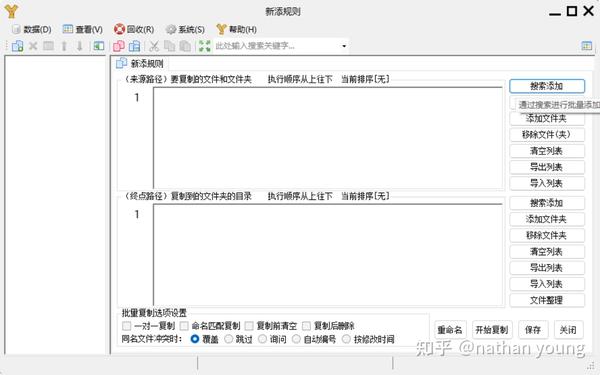Select the 询问 radio button
Viewport: 600px width, 375px height.
coord(262,339)
